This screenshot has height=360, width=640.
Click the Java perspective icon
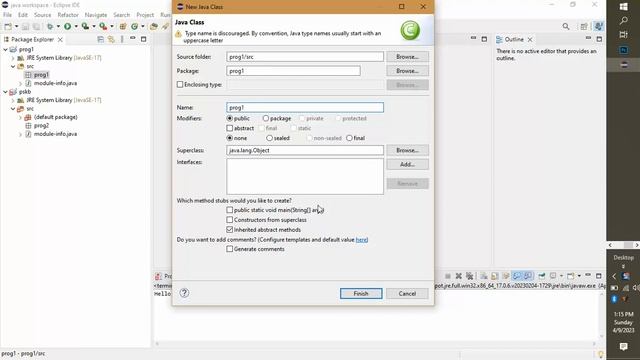598,26
